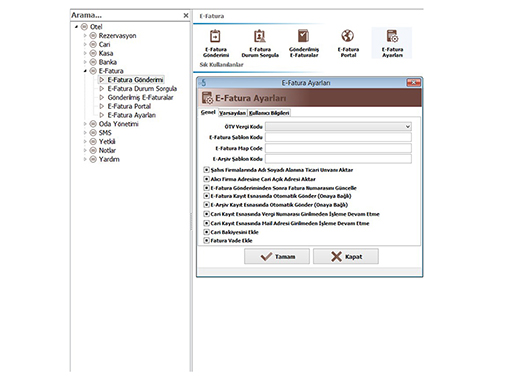Click the Rezervasyon node circle icon
Image resolution: width=510 pixels, height=380 pixels.
pos(93,36)
